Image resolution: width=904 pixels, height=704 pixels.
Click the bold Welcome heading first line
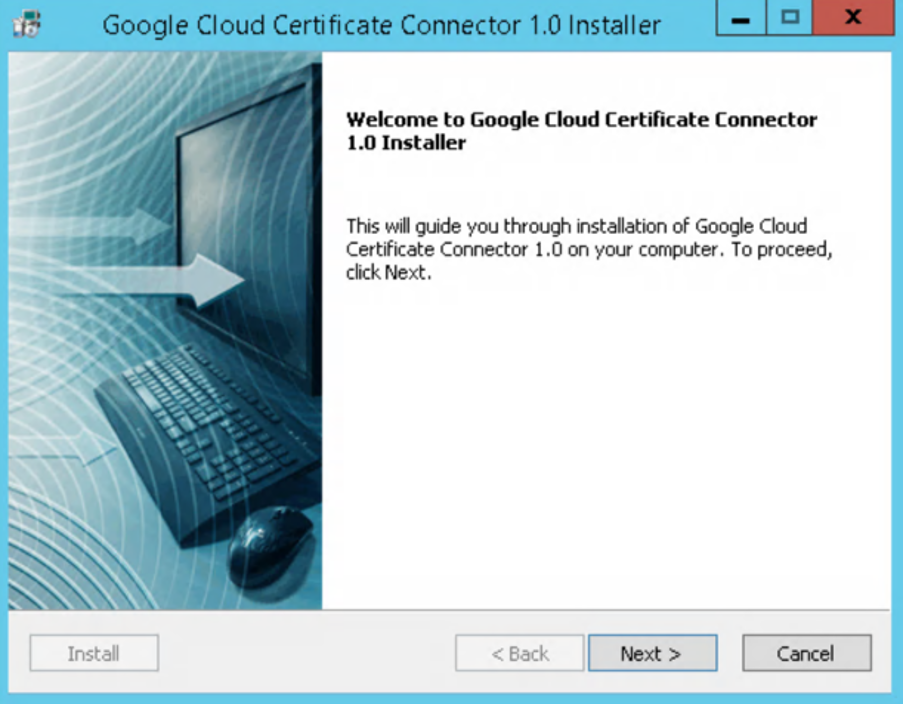pyautogui.click(x=581, y=120)
